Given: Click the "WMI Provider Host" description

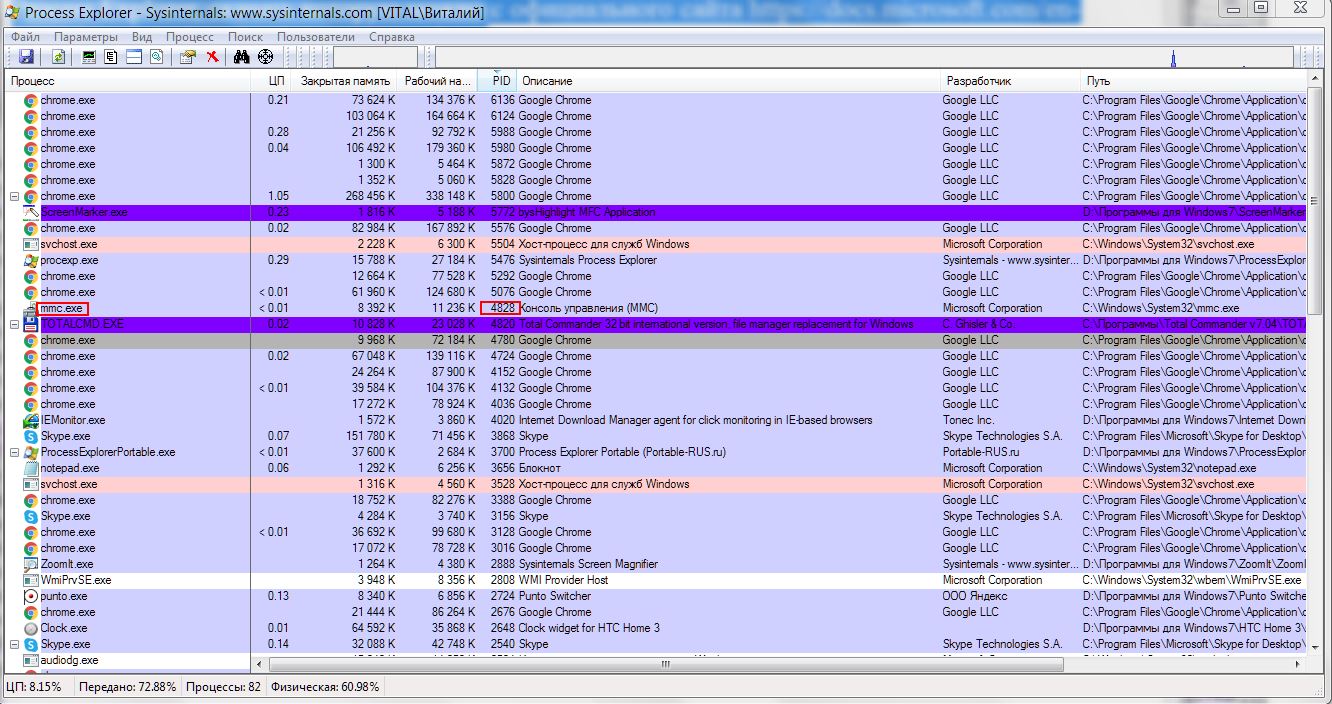Looking at the screenshot, I should click(563, 580).
